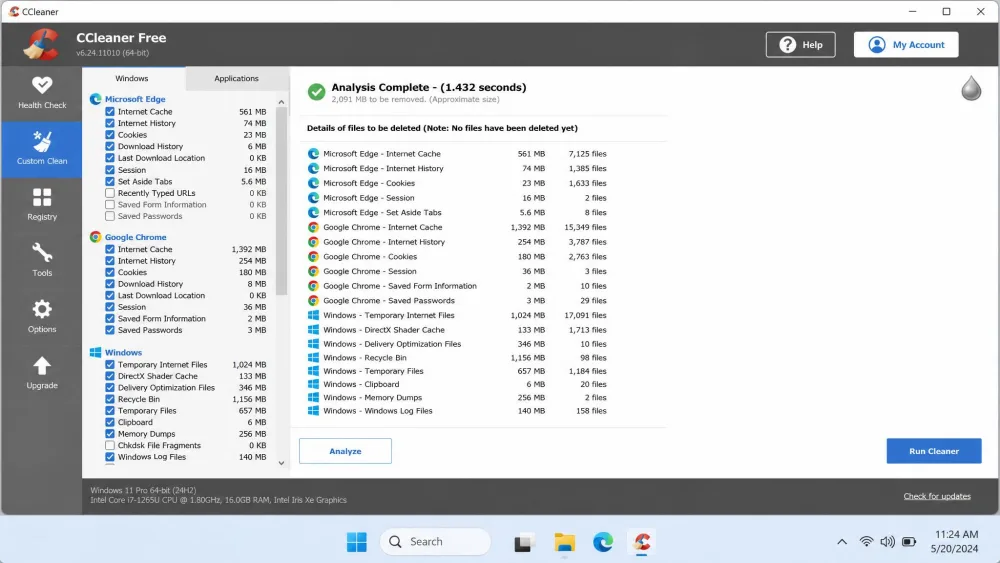Click the Windows category icon in the tree
This screenshot has width=1000, height=563.
tap(96, 352)
